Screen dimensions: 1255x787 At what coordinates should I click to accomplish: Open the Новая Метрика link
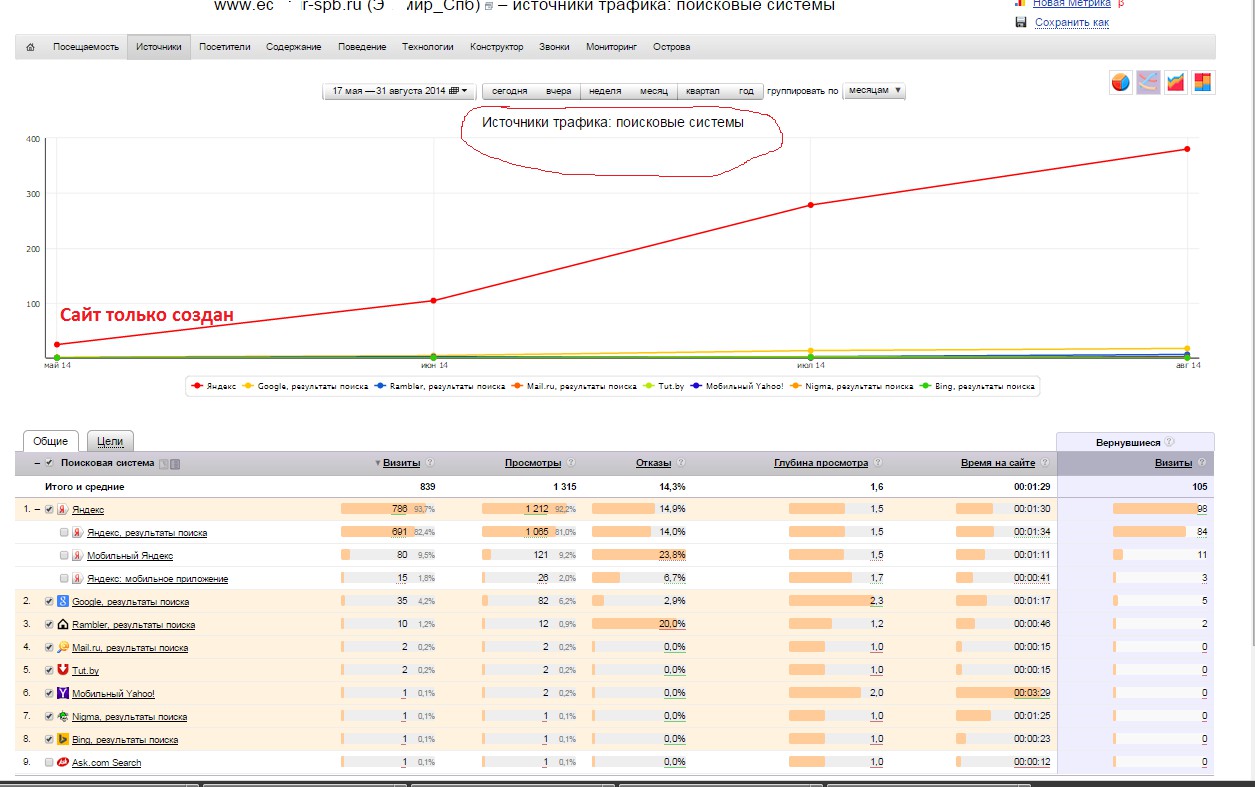coord(1071,4)
